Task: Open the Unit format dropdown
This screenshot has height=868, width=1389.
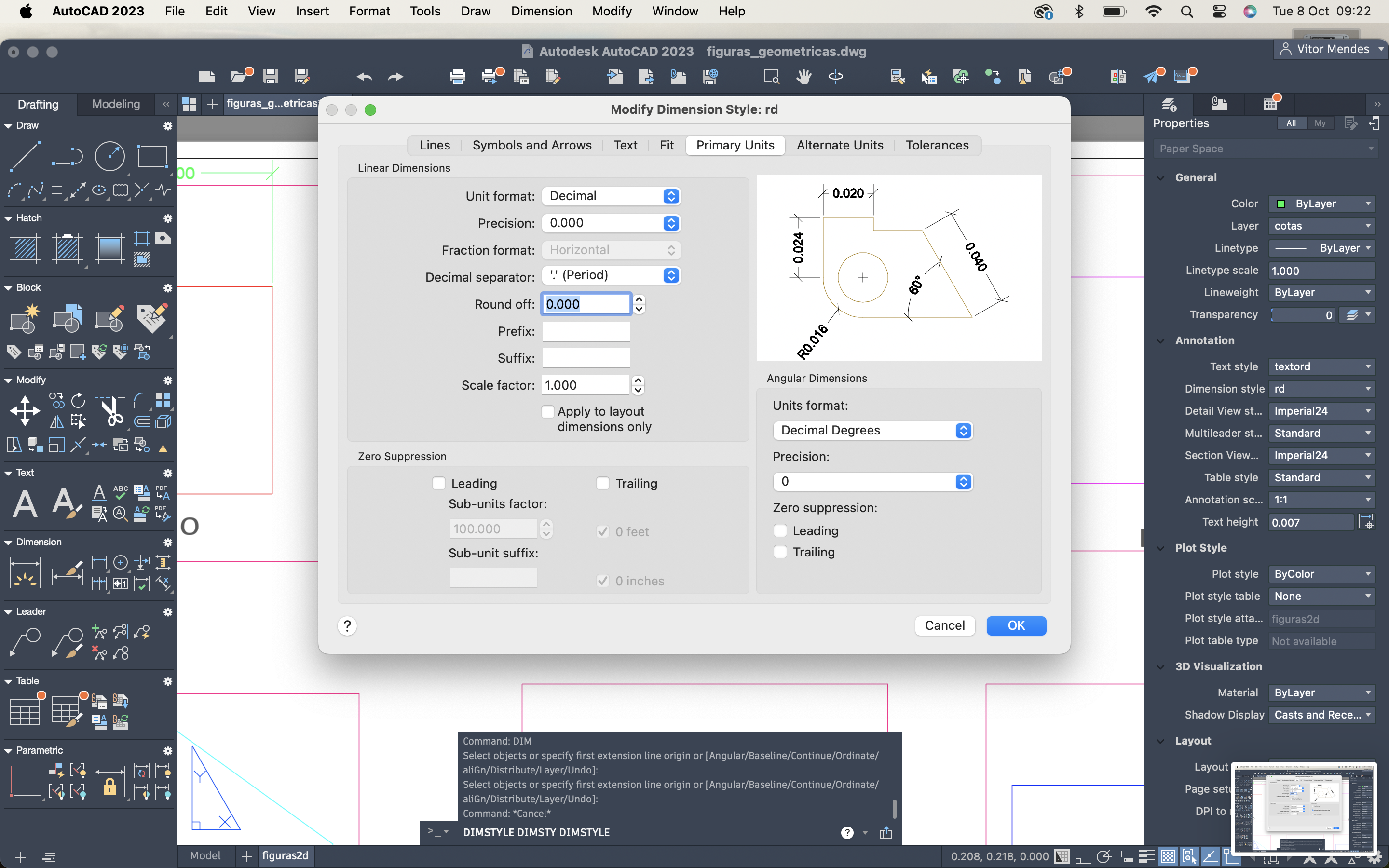Action: pyautogui.click(x=611, y=196)
